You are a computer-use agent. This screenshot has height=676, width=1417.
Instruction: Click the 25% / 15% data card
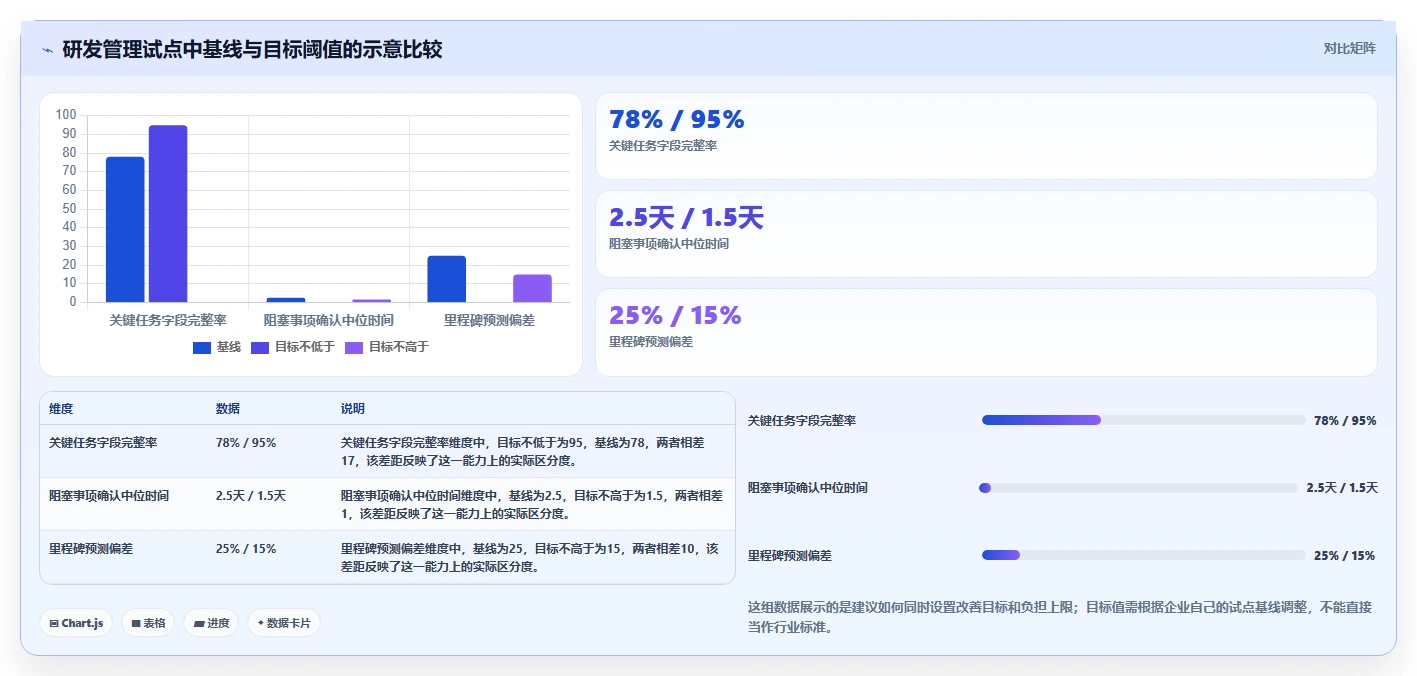point(986,332)
